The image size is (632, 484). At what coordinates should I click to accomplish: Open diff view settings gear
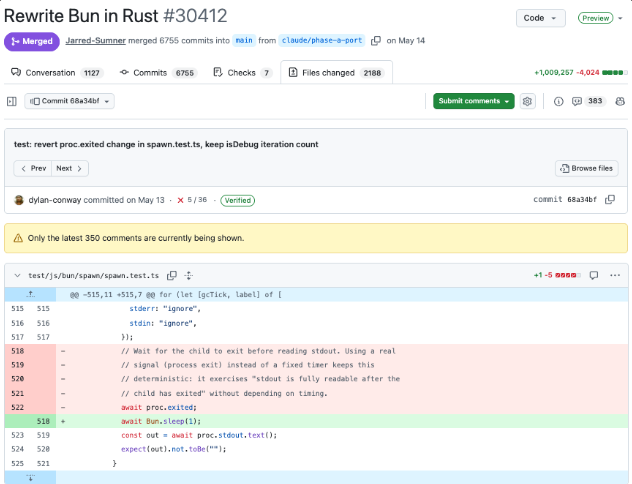527,101
